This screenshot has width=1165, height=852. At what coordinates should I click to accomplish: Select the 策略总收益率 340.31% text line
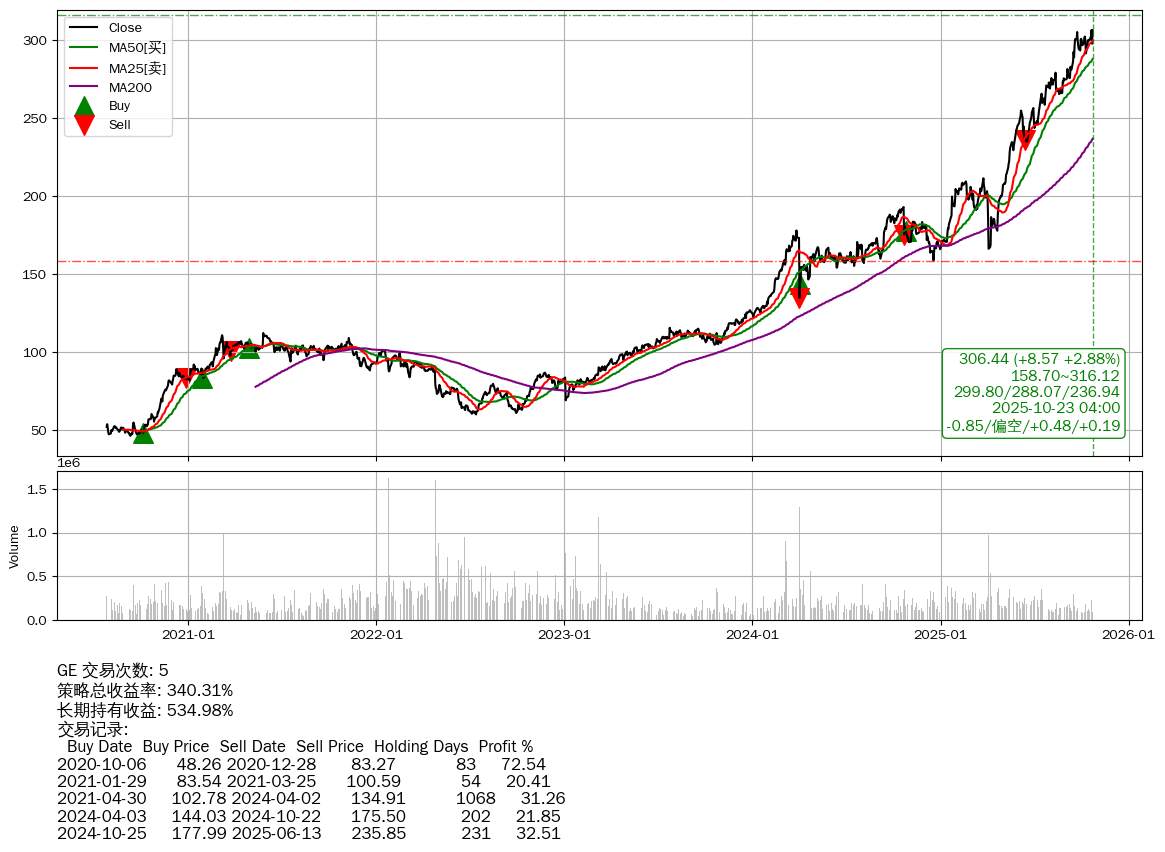click(x=145, y=690)
